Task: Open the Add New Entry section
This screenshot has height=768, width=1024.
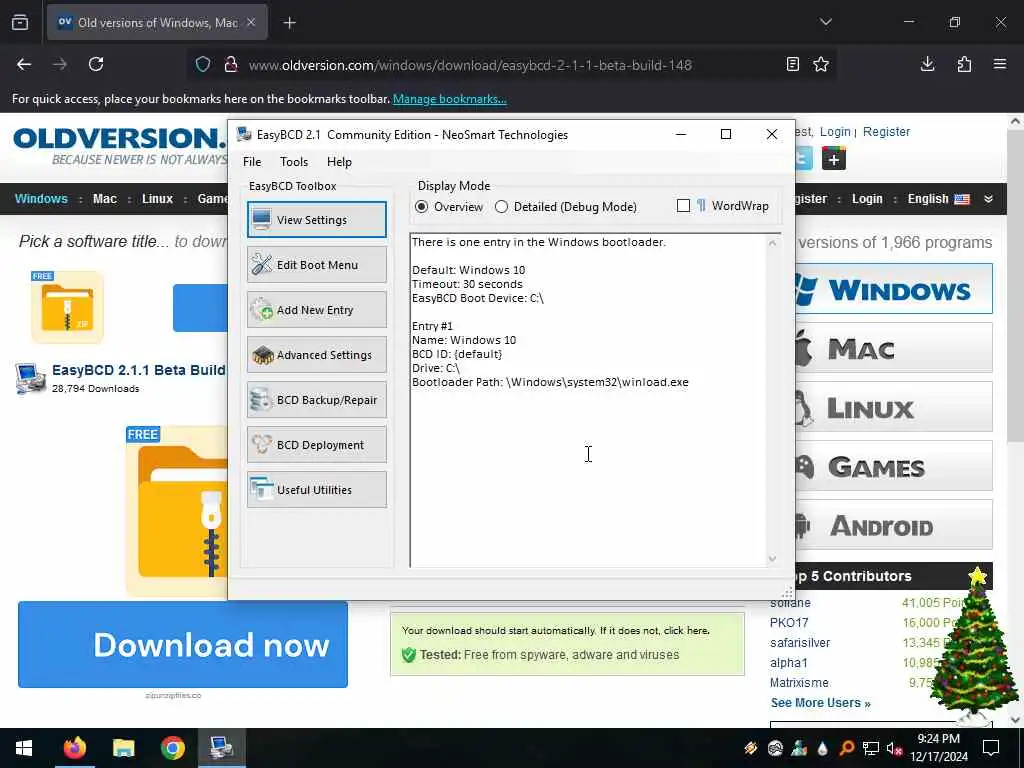Action: click(x=317, y=310)
